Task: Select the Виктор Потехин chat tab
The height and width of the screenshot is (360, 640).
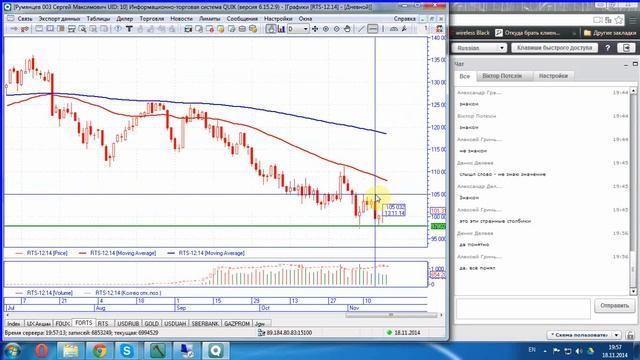Action: tap(504, 76)
